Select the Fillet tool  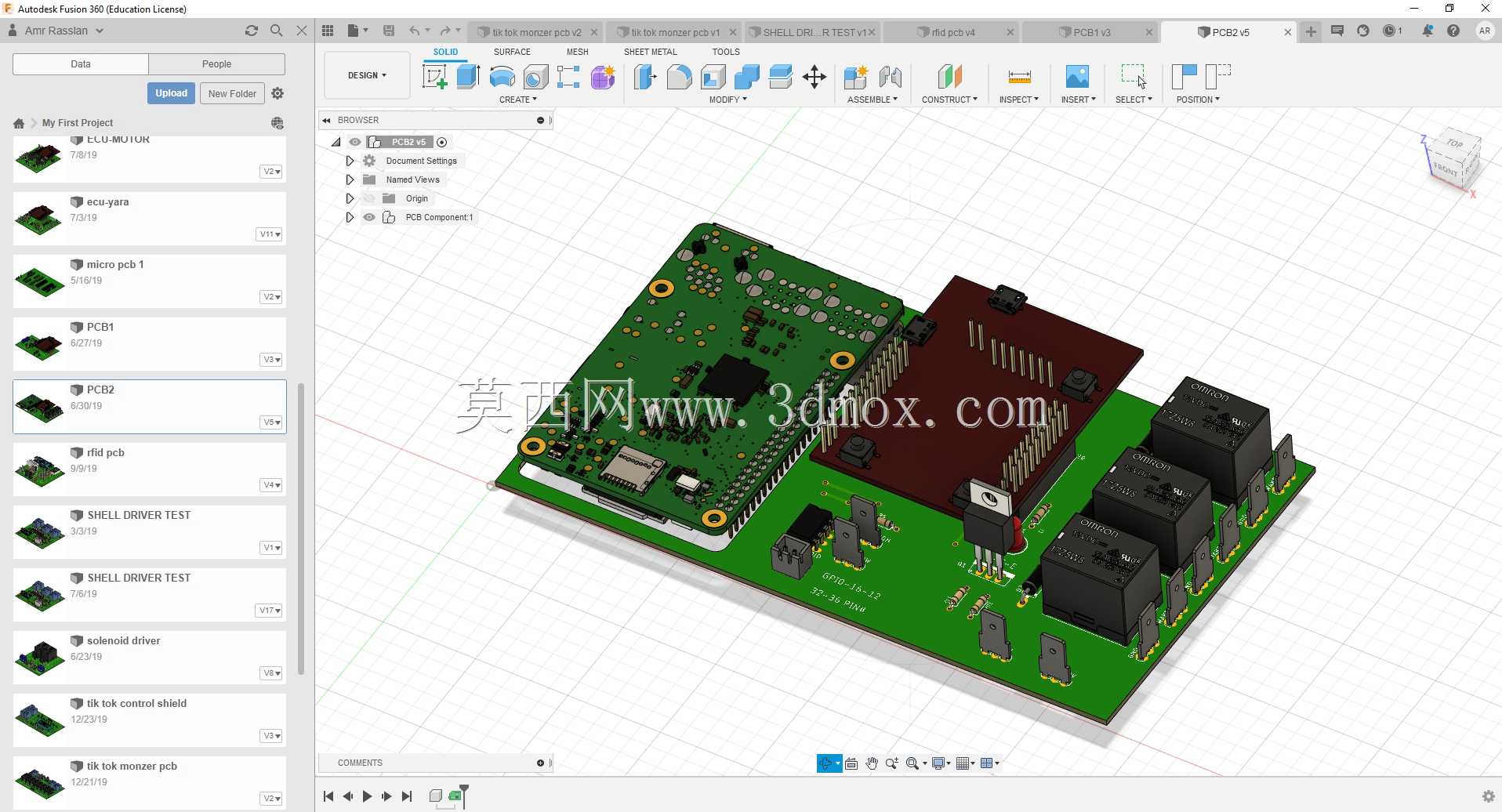pyautogui.click(x=680, y=77)
